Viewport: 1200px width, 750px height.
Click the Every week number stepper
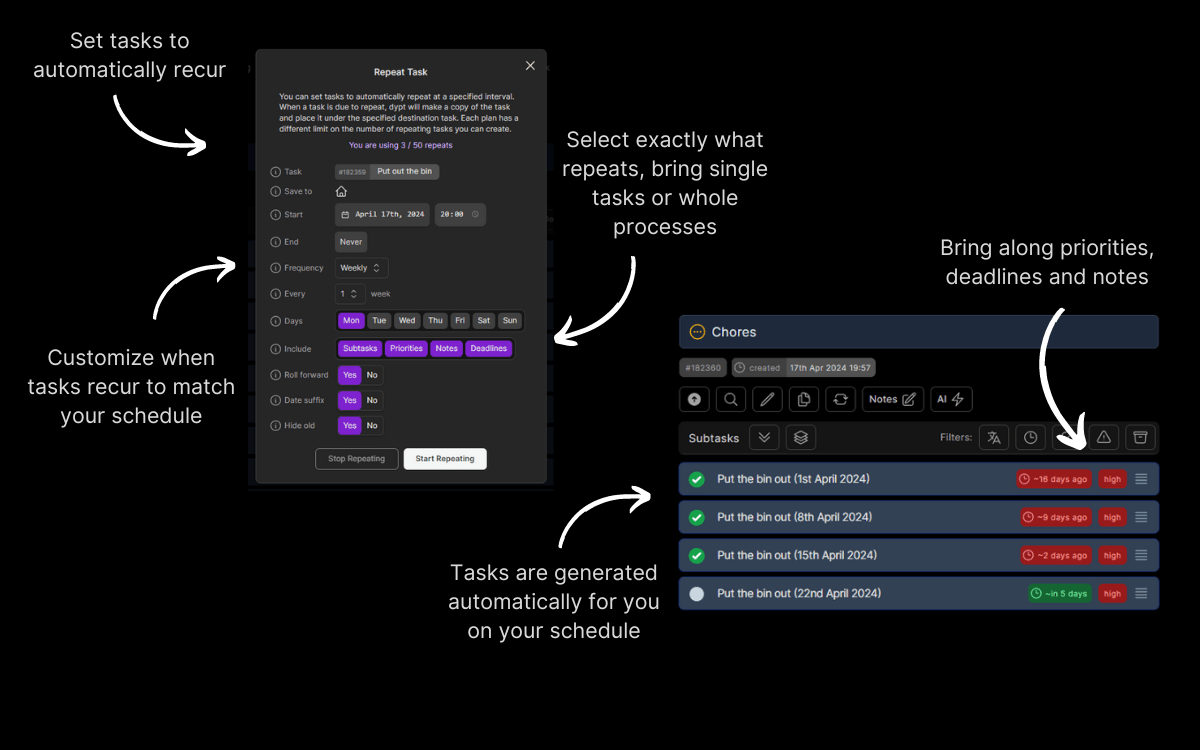pyautogui.click(x=349, y=294)
